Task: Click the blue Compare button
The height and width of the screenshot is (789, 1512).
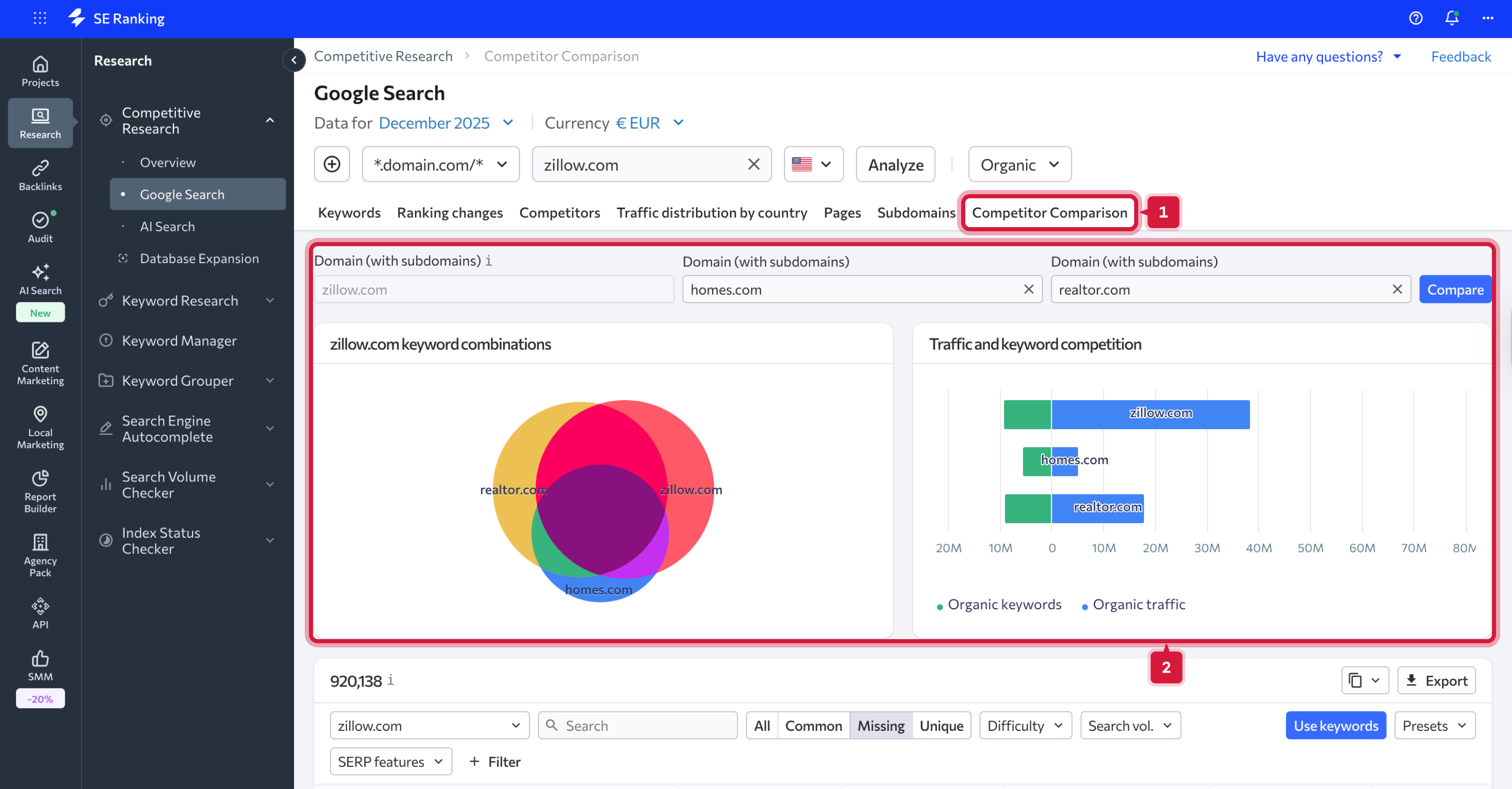Action: (x=1454, y=289)
